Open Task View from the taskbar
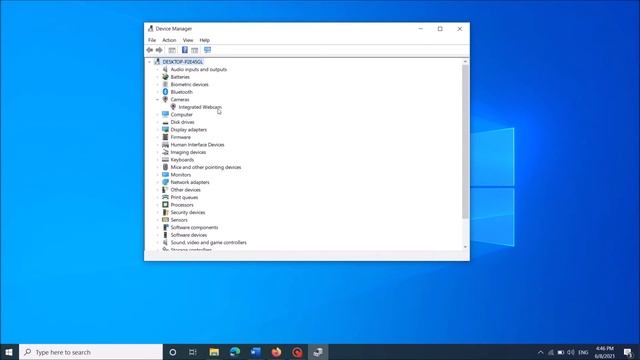The image size is (640, 360). (x=193, y=352)
